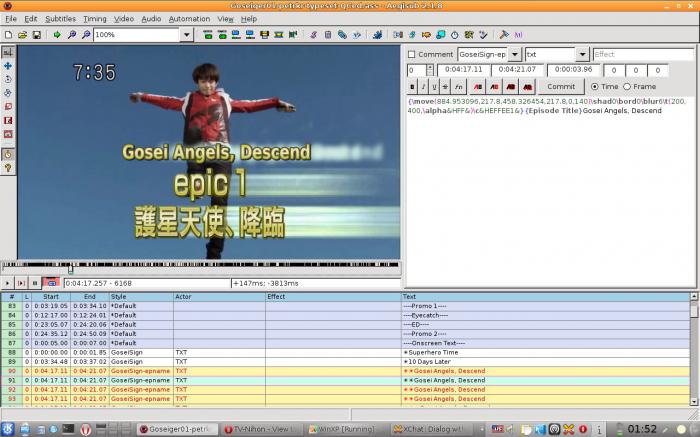Open the Kanji Timer icon
Image resolution: width=700 pixels, height=437 pixels.
[x=469, y=34]
